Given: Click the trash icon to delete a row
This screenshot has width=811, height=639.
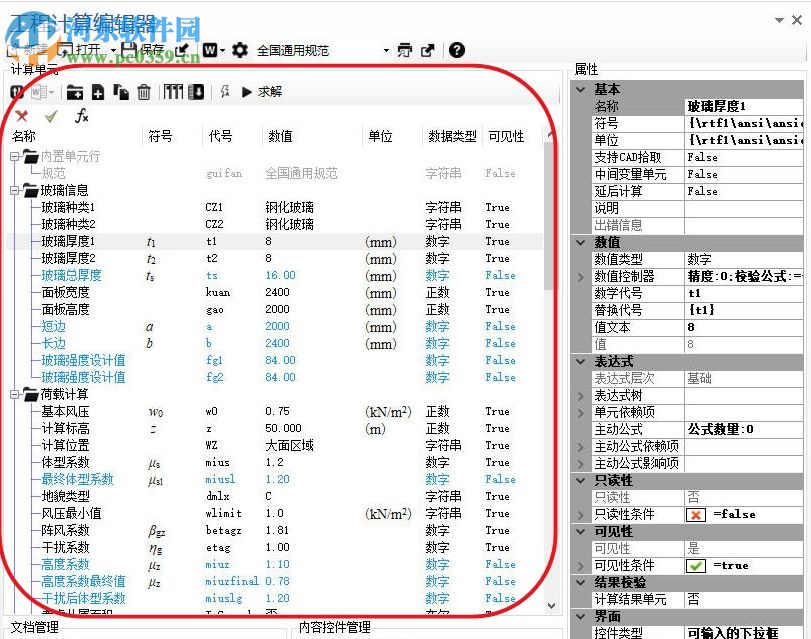Looking at the screenshot, I should click(x=142, y=91).
